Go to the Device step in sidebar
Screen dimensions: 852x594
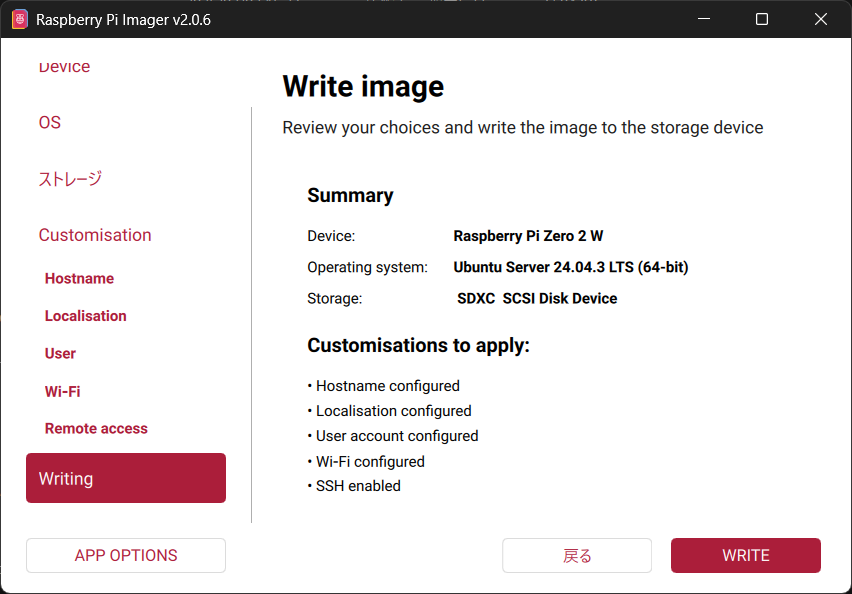pos(64,68)
